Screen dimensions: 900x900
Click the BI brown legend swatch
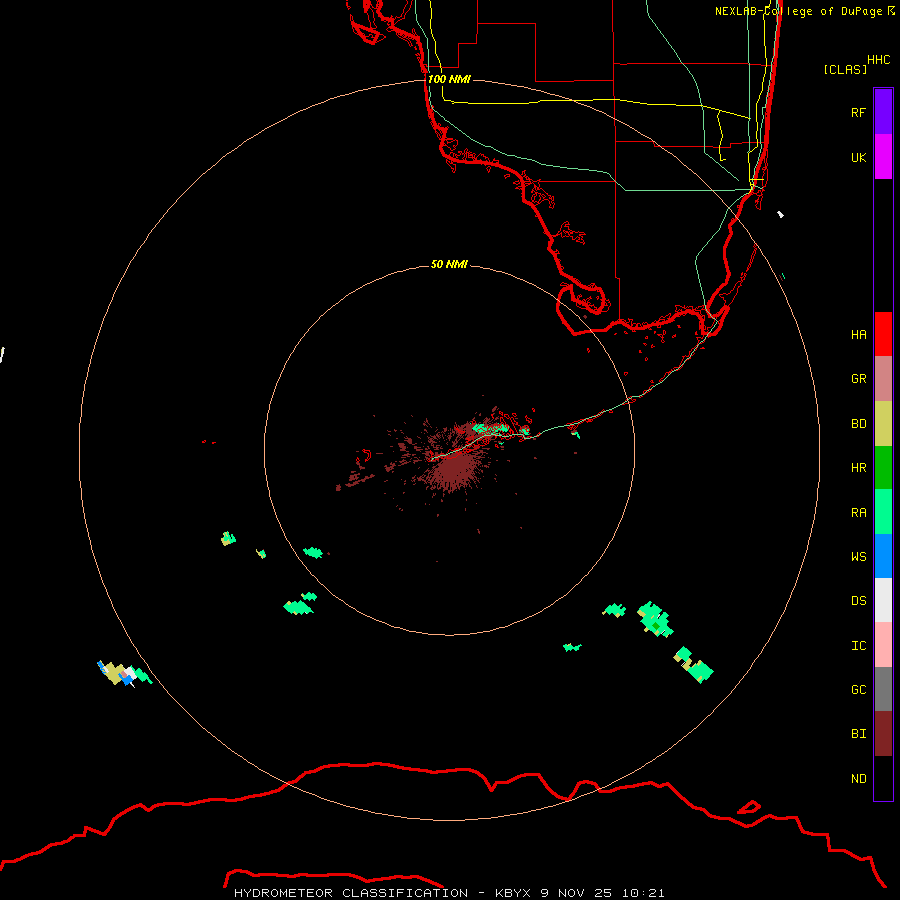point(883,734)
